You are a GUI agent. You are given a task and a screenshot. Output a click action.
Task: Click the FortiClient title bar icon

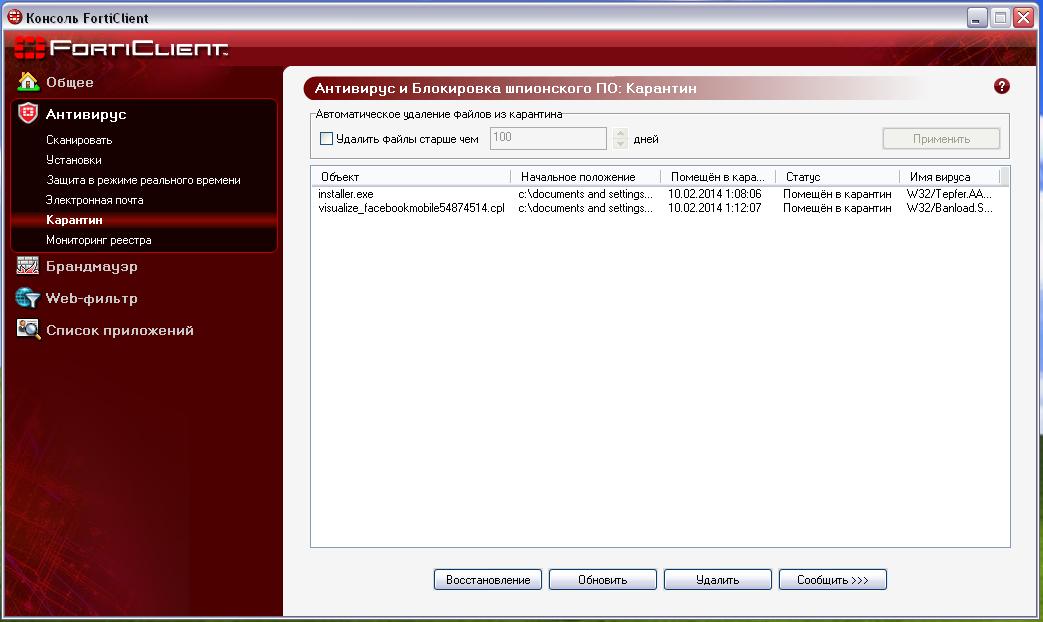point(14,17)
